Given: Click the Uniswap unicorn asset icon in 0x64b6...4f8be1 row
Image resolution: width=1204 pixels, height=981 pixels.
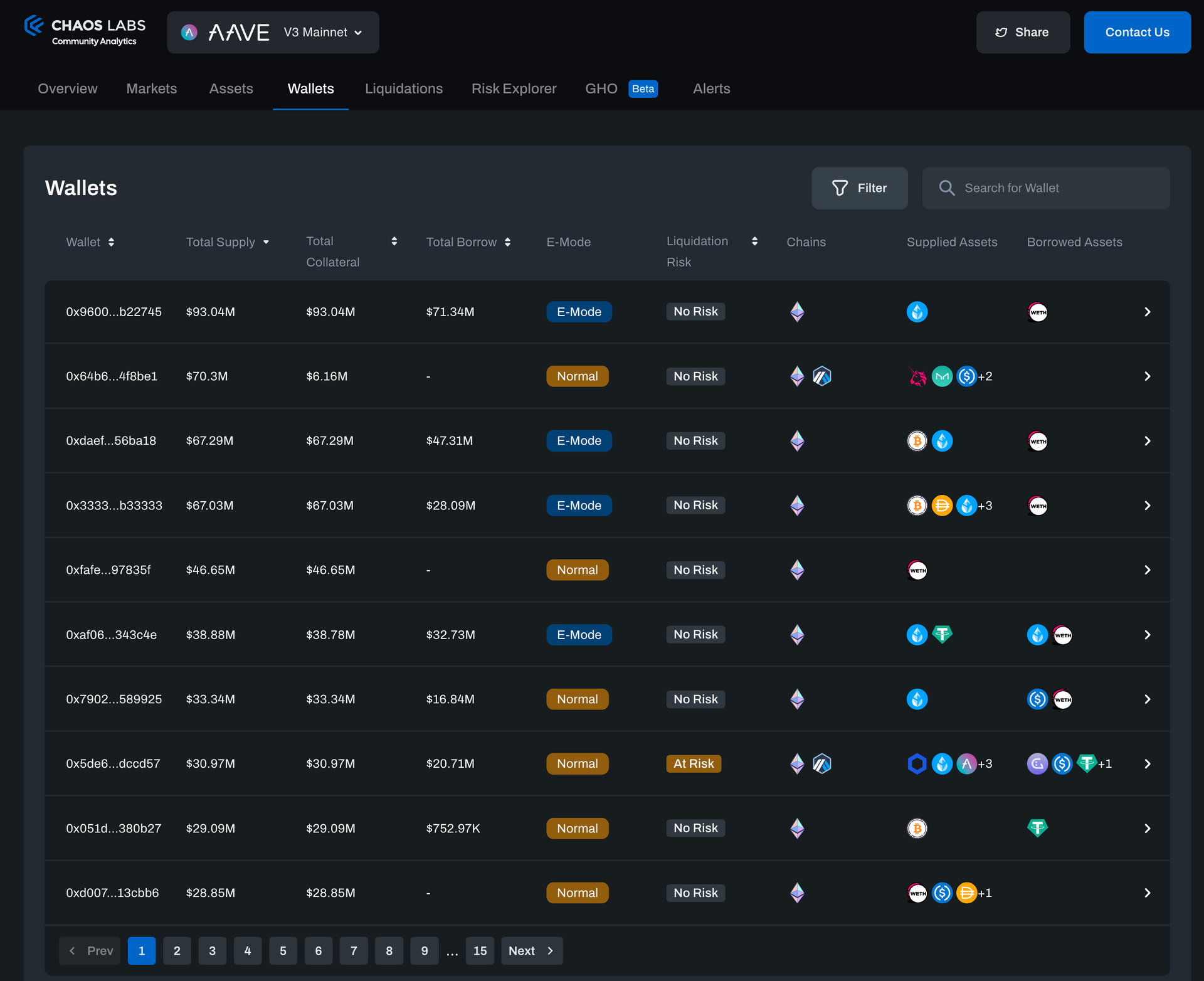Looking at the screenshot, I should point(917,376).
